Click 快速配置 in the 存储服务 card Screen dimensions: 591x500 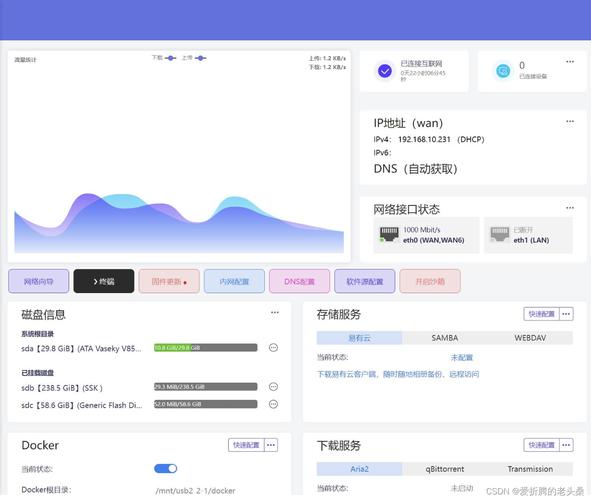point(541,314)
